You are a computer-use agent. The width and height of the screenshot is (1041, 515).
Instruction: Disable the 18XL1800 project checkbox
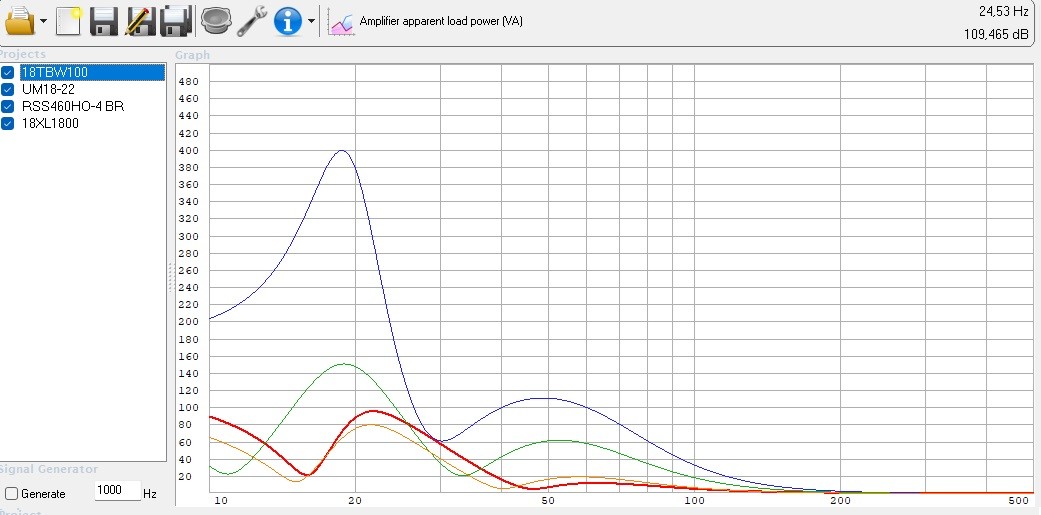8,123
